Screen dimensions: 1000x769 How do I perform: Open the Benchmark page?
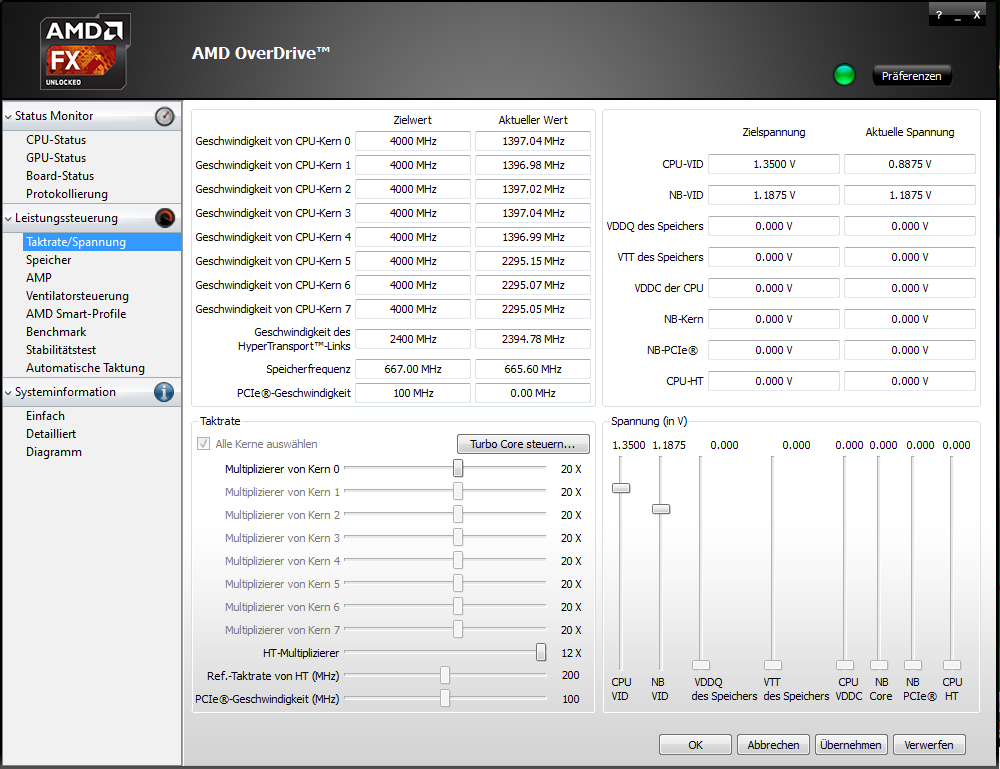coord(56,331)
